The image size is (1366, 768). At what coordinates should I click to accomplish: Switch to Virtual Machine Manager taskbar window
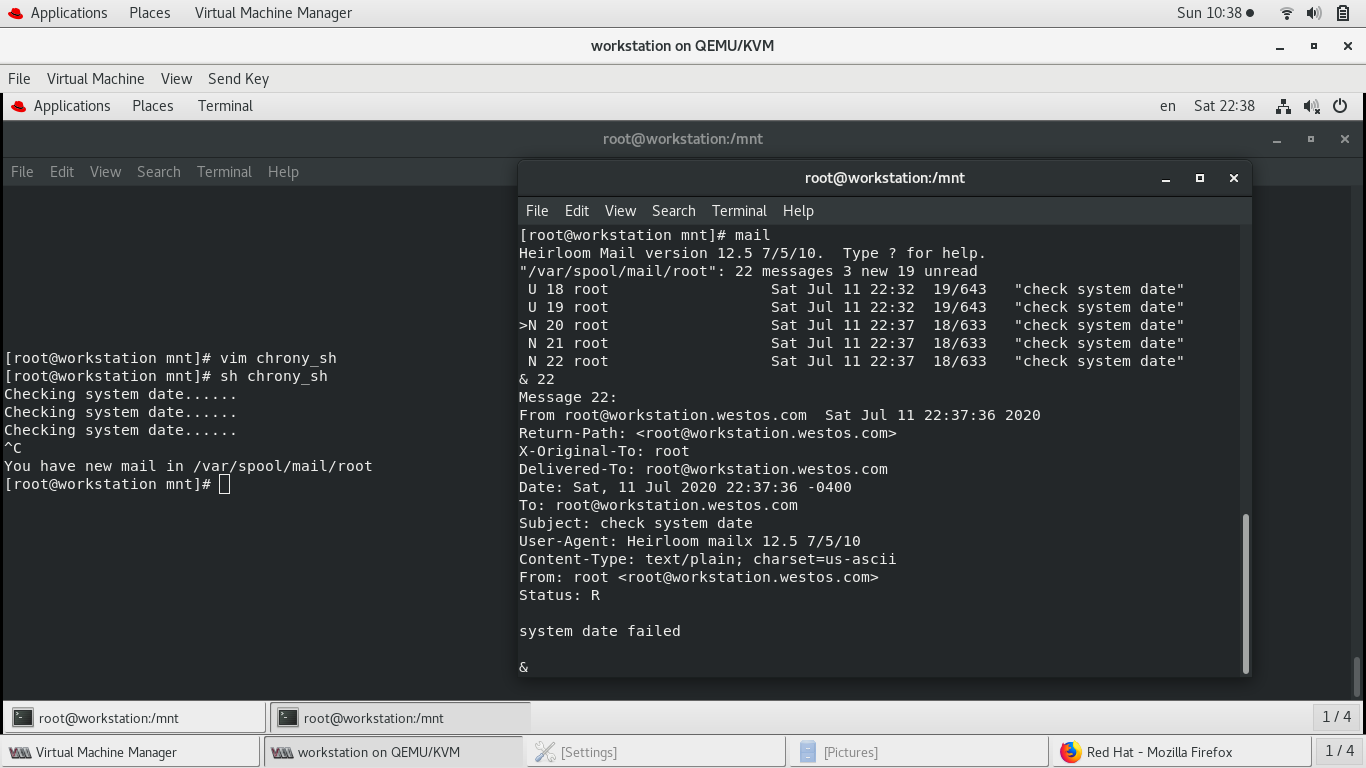point(131,752)
